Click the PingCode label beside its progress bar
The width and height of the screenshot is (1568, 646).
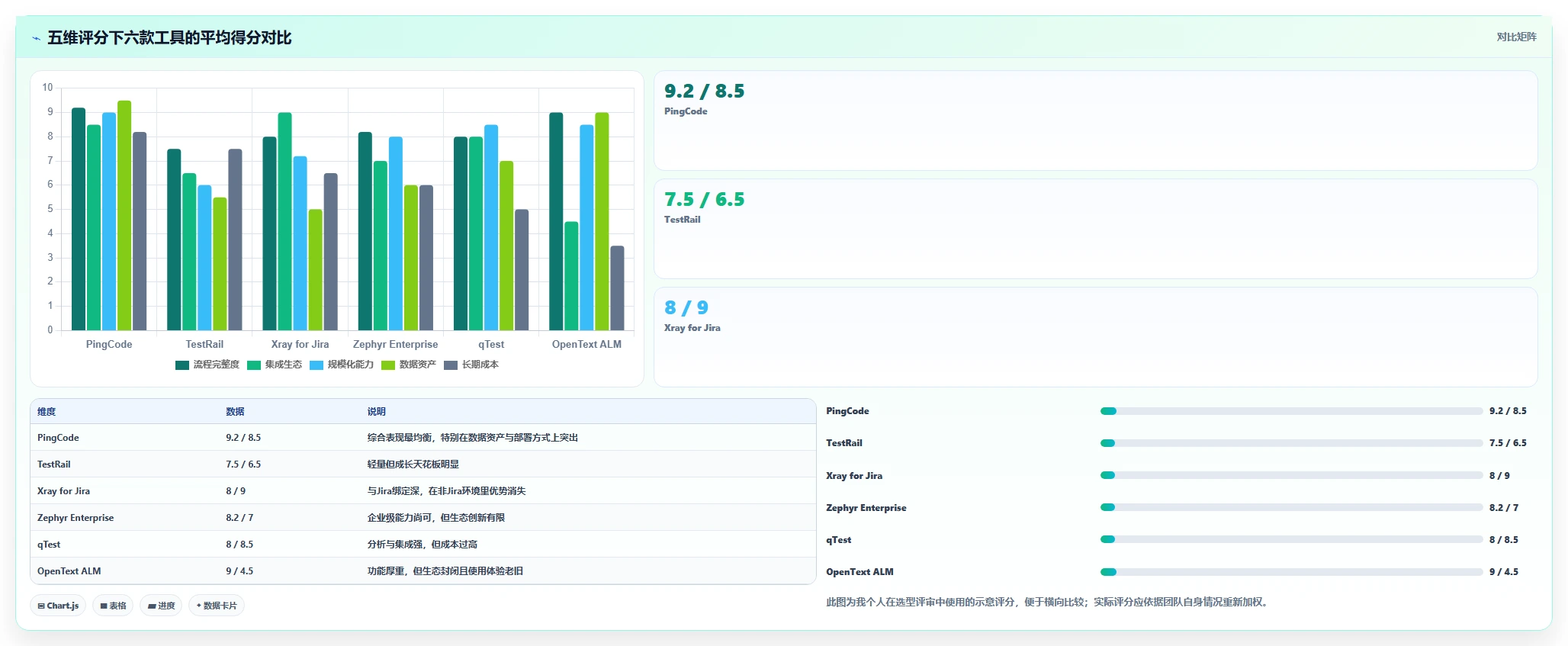(847, 411)
